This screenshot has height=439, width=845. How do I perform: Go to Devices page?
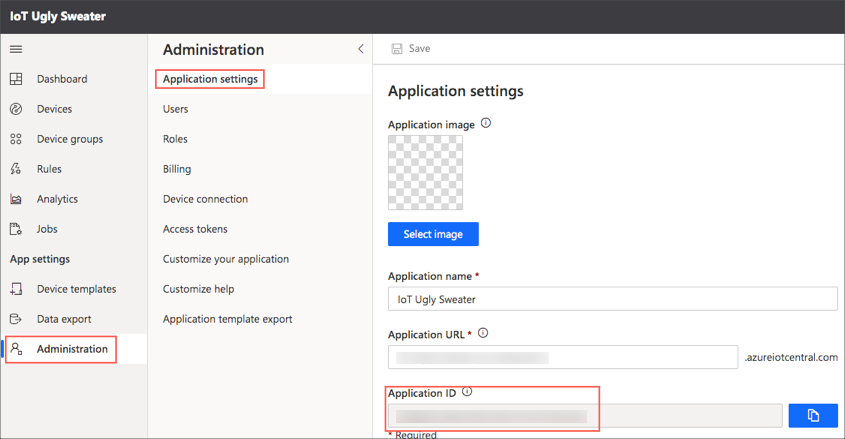54,109
